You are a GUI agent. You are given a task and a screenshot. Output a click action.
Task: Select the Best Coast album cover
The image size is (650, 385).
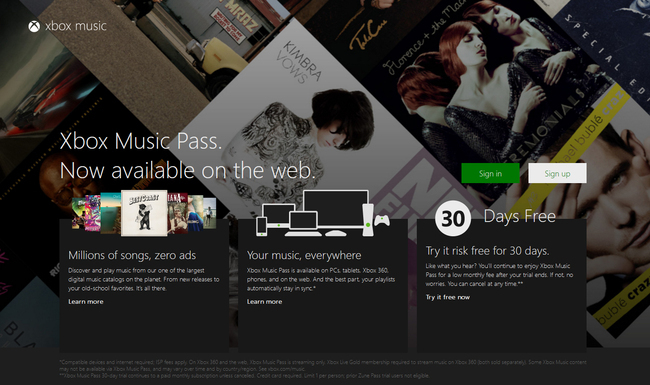click(144, 213)
